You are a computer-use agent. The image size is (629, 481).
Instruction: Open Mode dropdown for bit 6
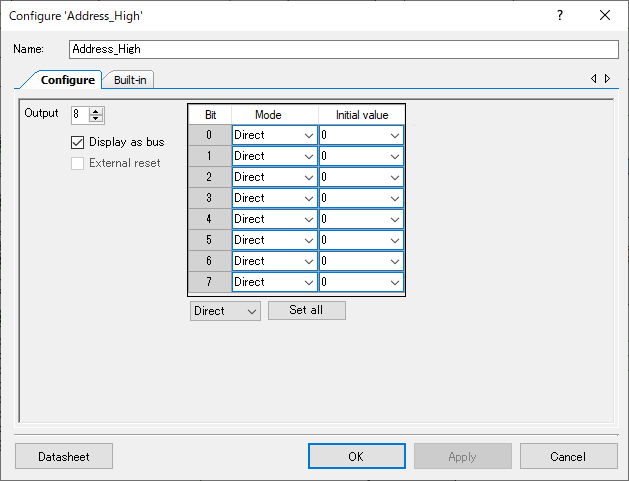tap(275, 261)
